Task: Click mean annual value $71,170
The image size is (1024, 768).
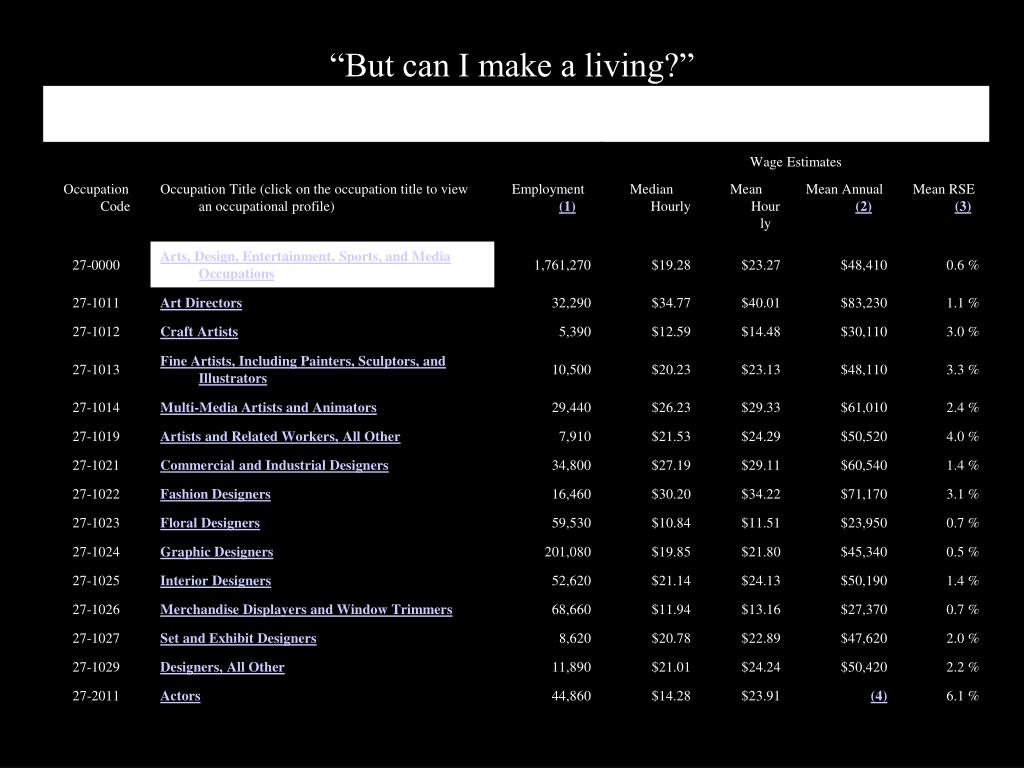Action: (x=864, y=494)
